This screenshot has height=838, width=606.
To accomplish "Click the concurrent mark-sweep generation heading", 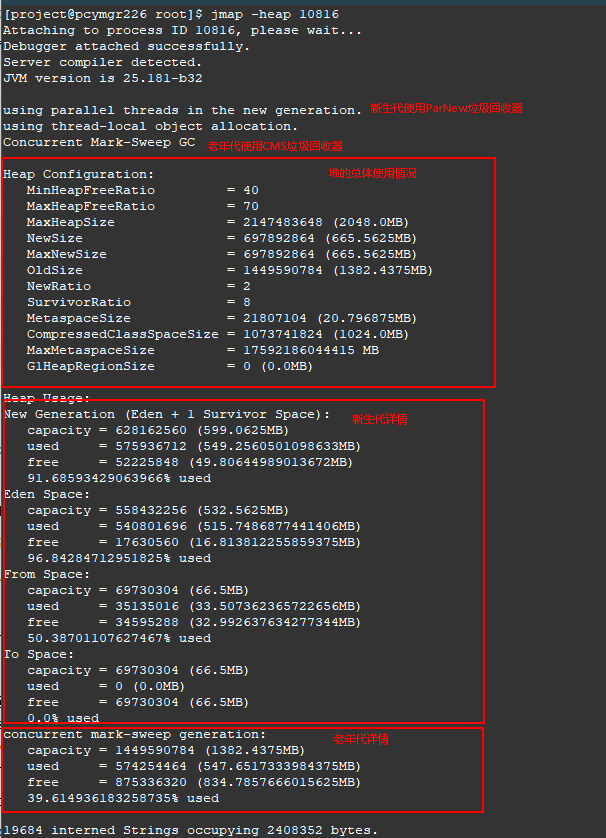I will [135, 734].
